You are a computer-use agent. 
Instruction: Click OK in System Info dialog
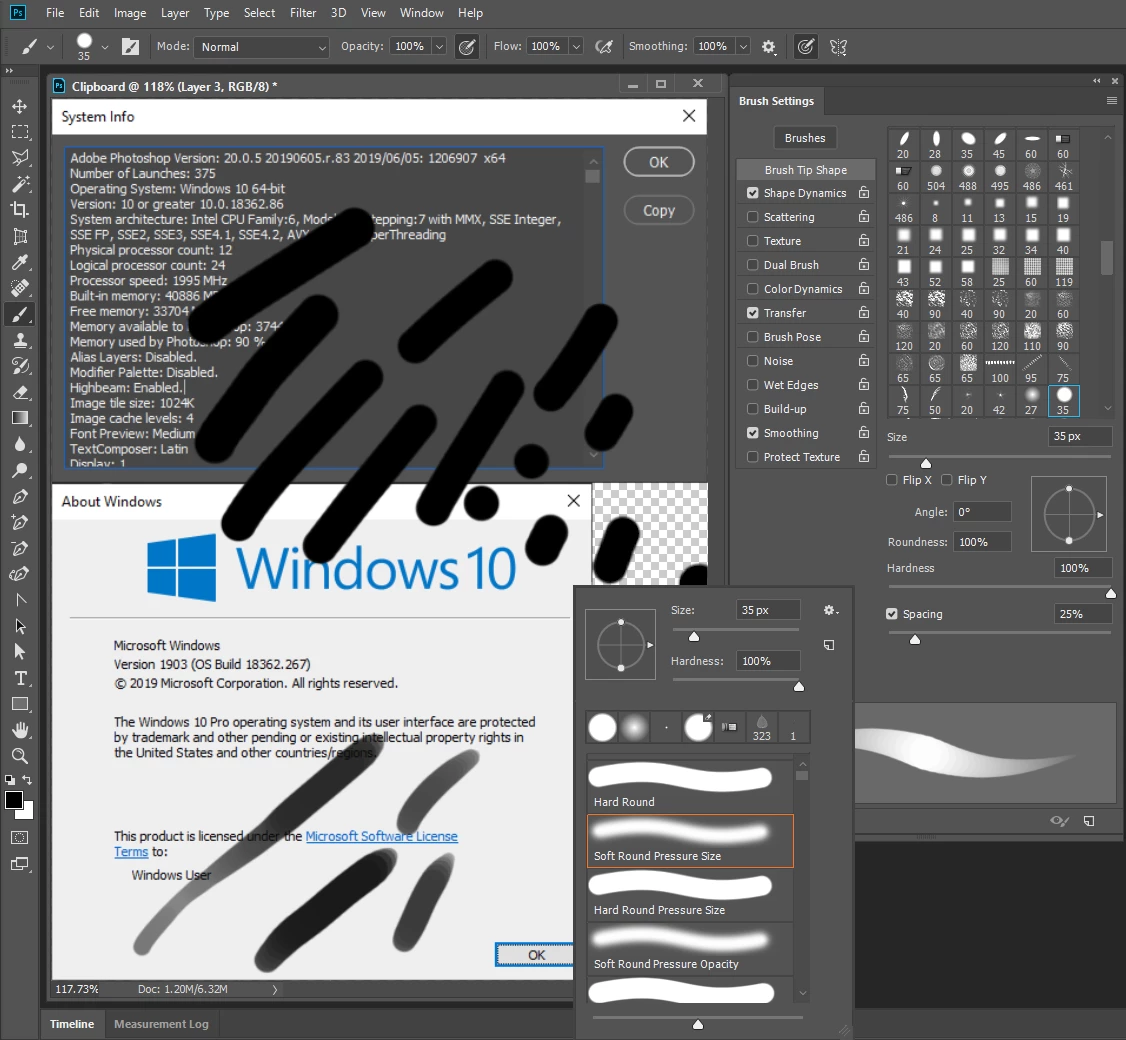point(659,162)
